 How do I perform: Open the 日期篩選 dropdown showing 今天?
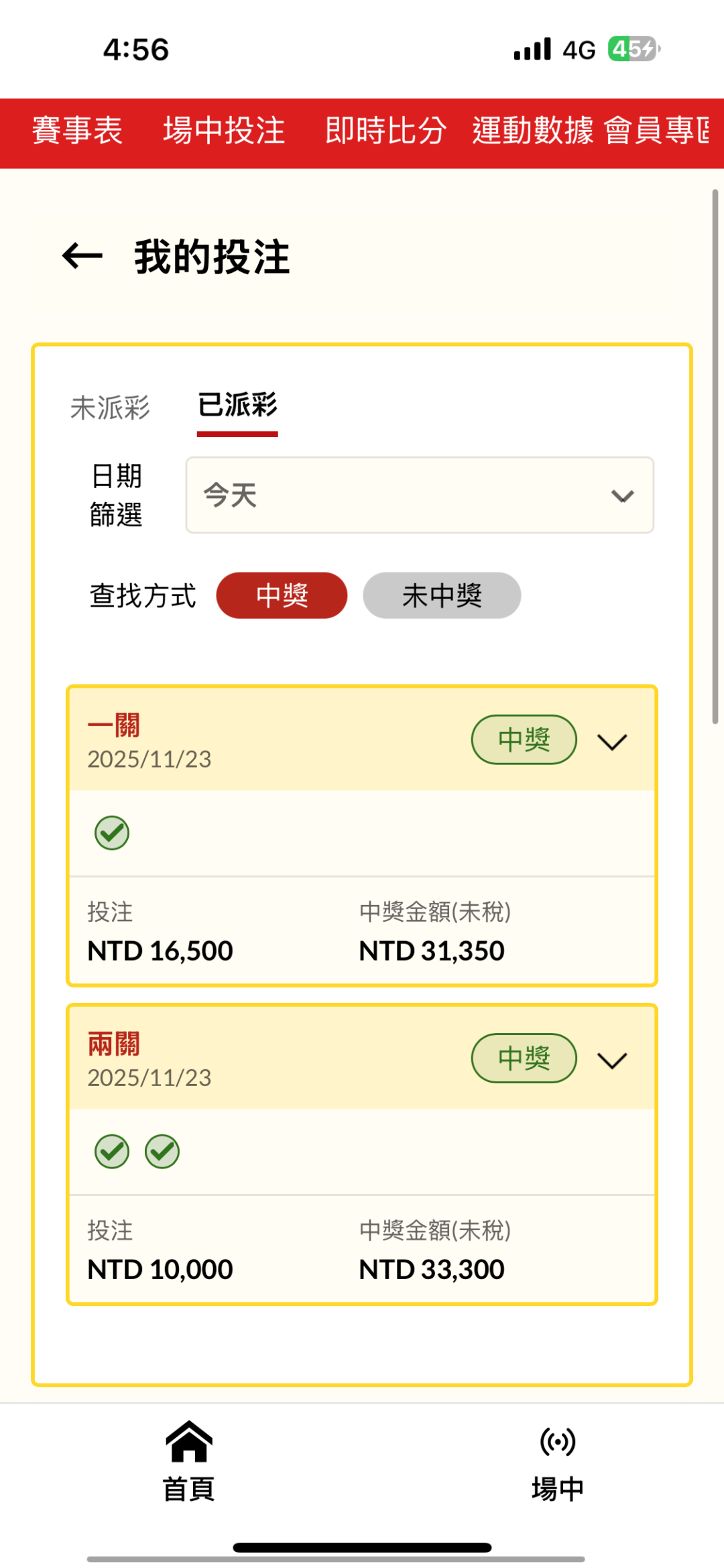(x=420, y=495)
